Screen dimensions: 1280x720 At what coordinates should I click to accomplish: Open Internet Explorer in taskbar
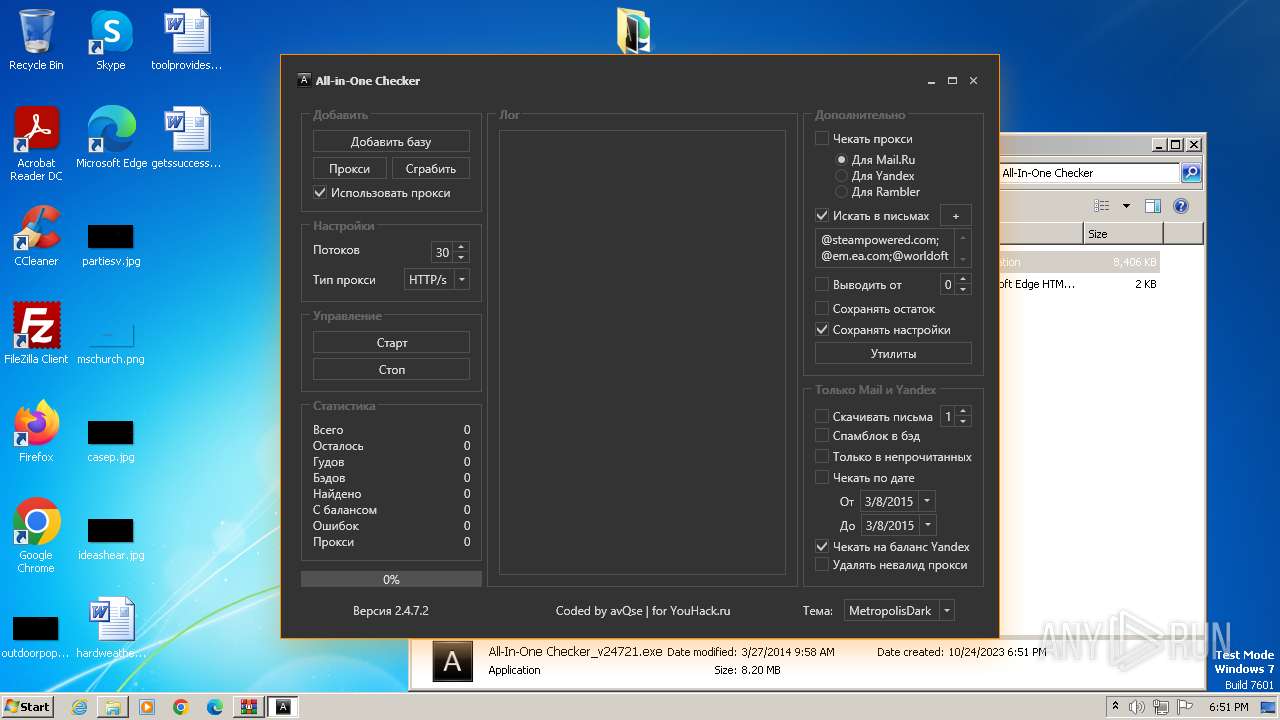[79, 707]
